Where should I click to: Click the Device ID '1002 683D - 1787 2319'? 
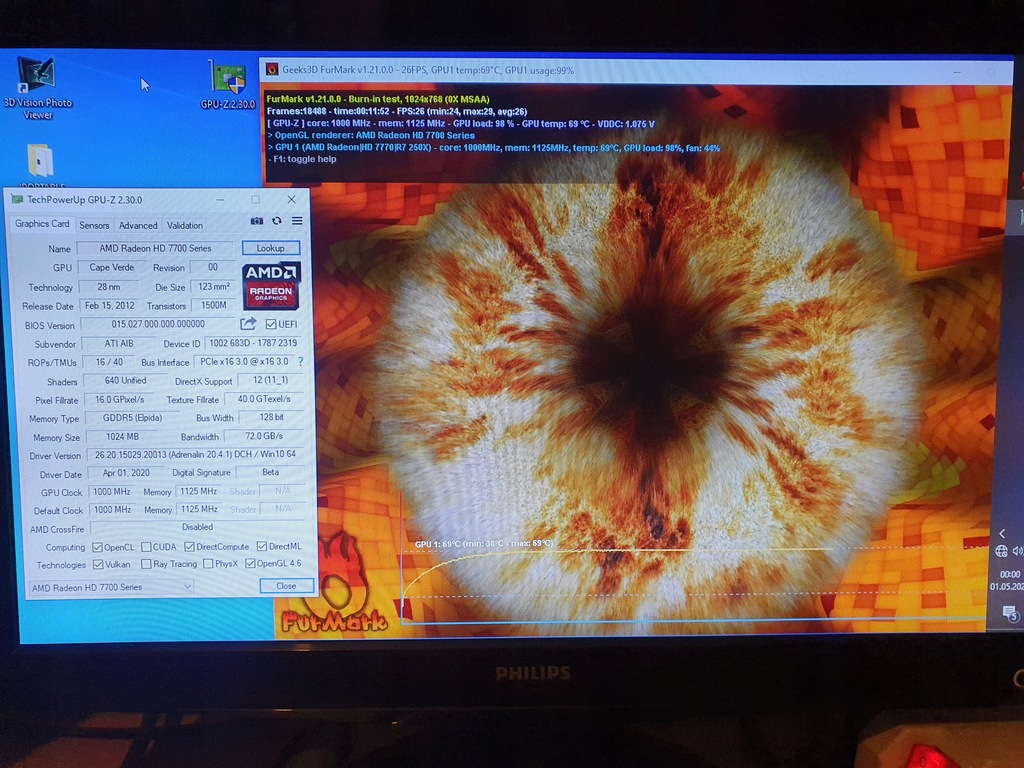(x=253, y=343)
